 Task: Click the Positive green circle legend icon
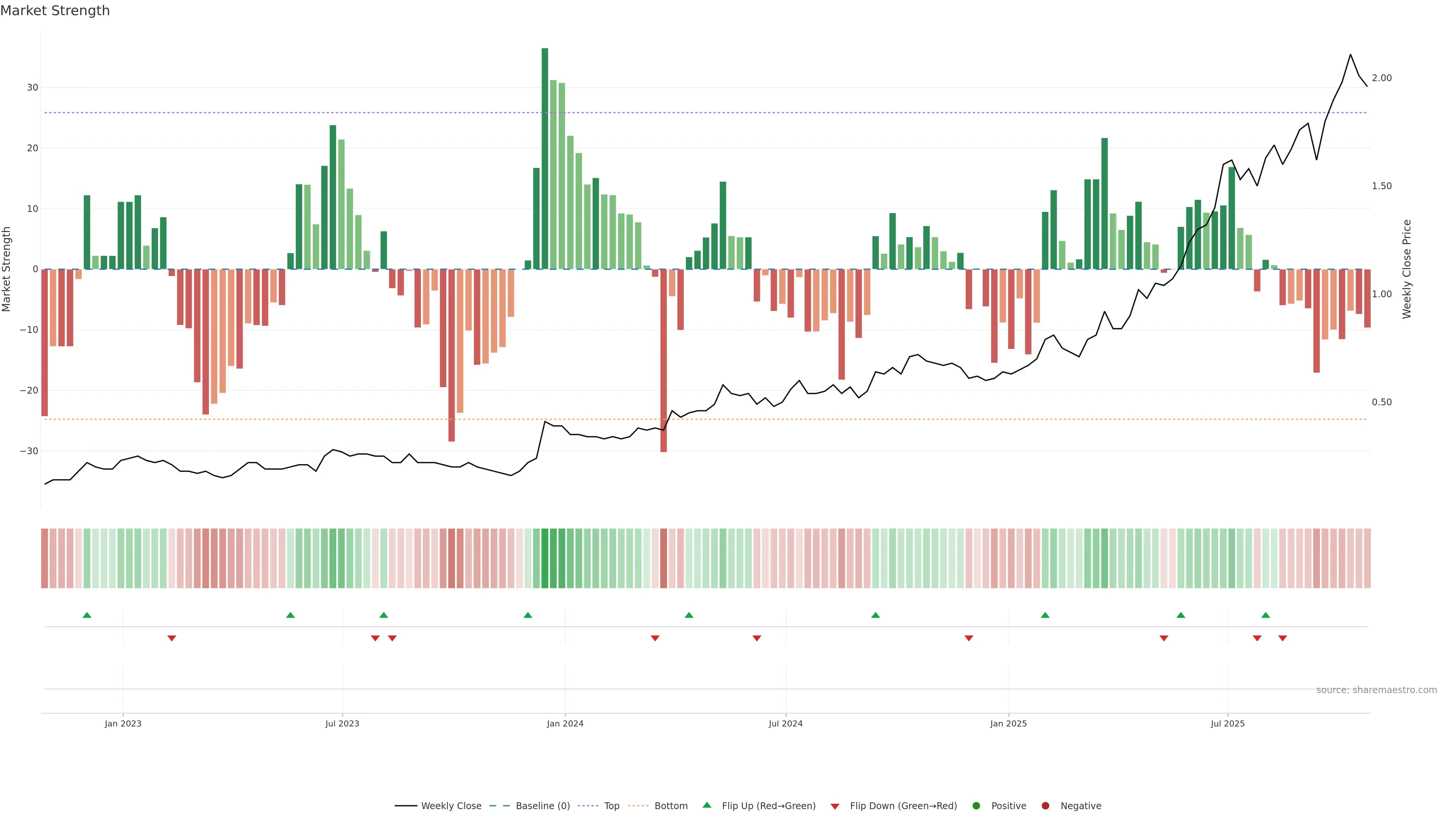(x=976, y=806)
